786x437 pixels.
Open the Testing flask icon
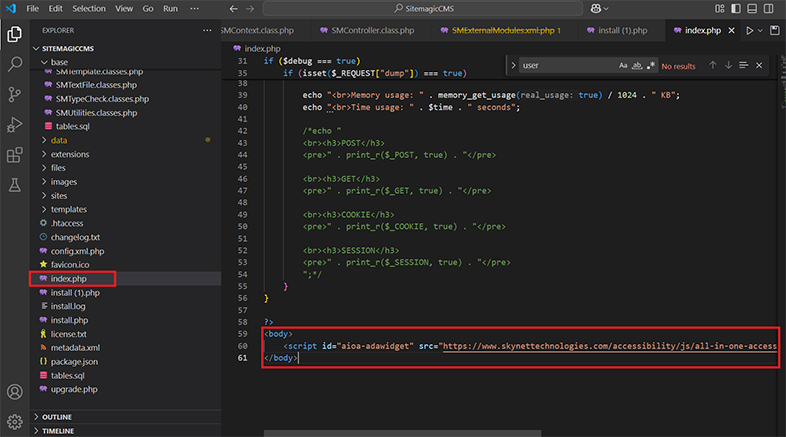tap(15, 186)
